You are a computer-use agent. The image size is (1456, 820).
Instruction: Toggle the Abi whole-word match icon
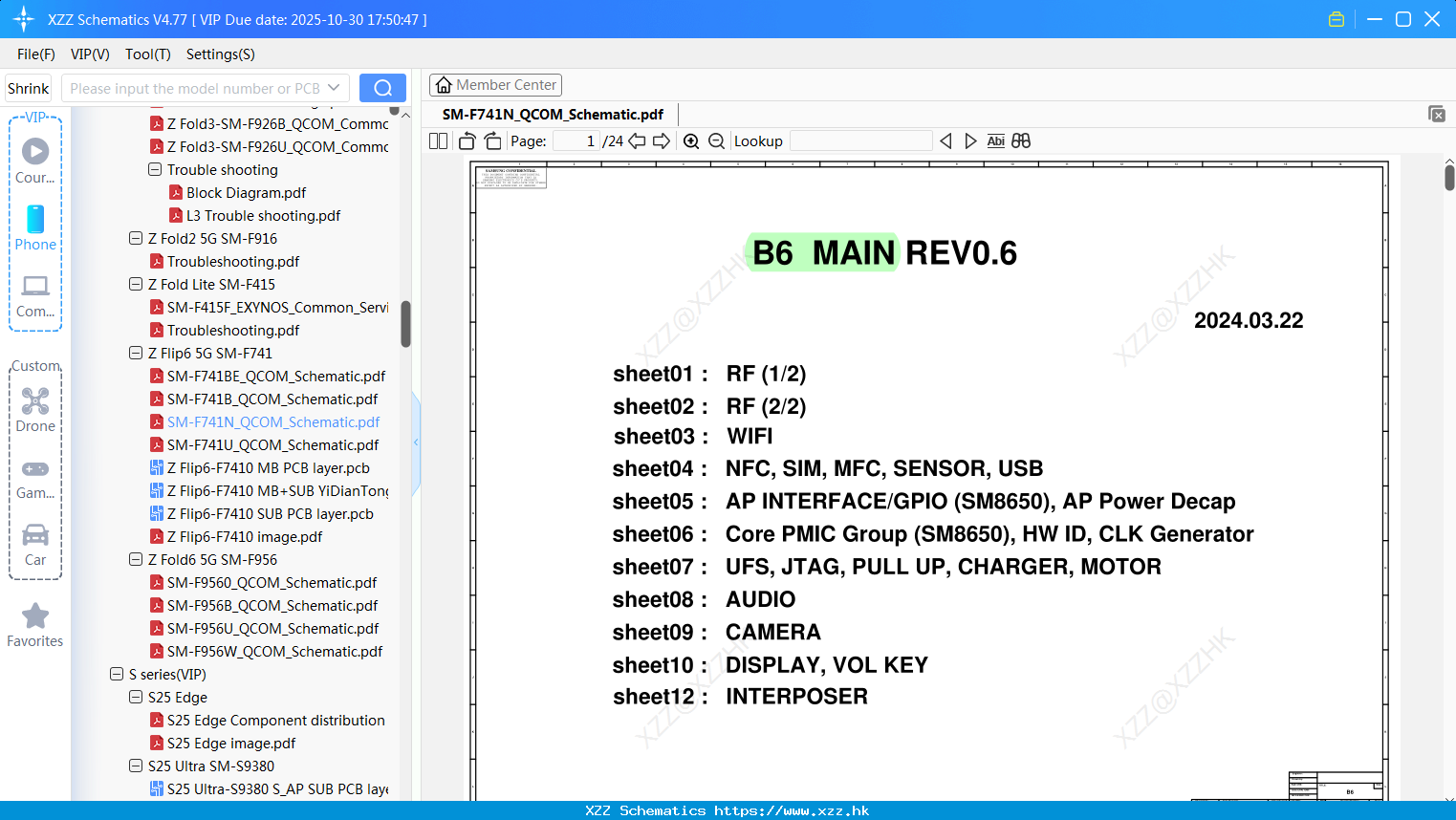(x=996, y=140)
